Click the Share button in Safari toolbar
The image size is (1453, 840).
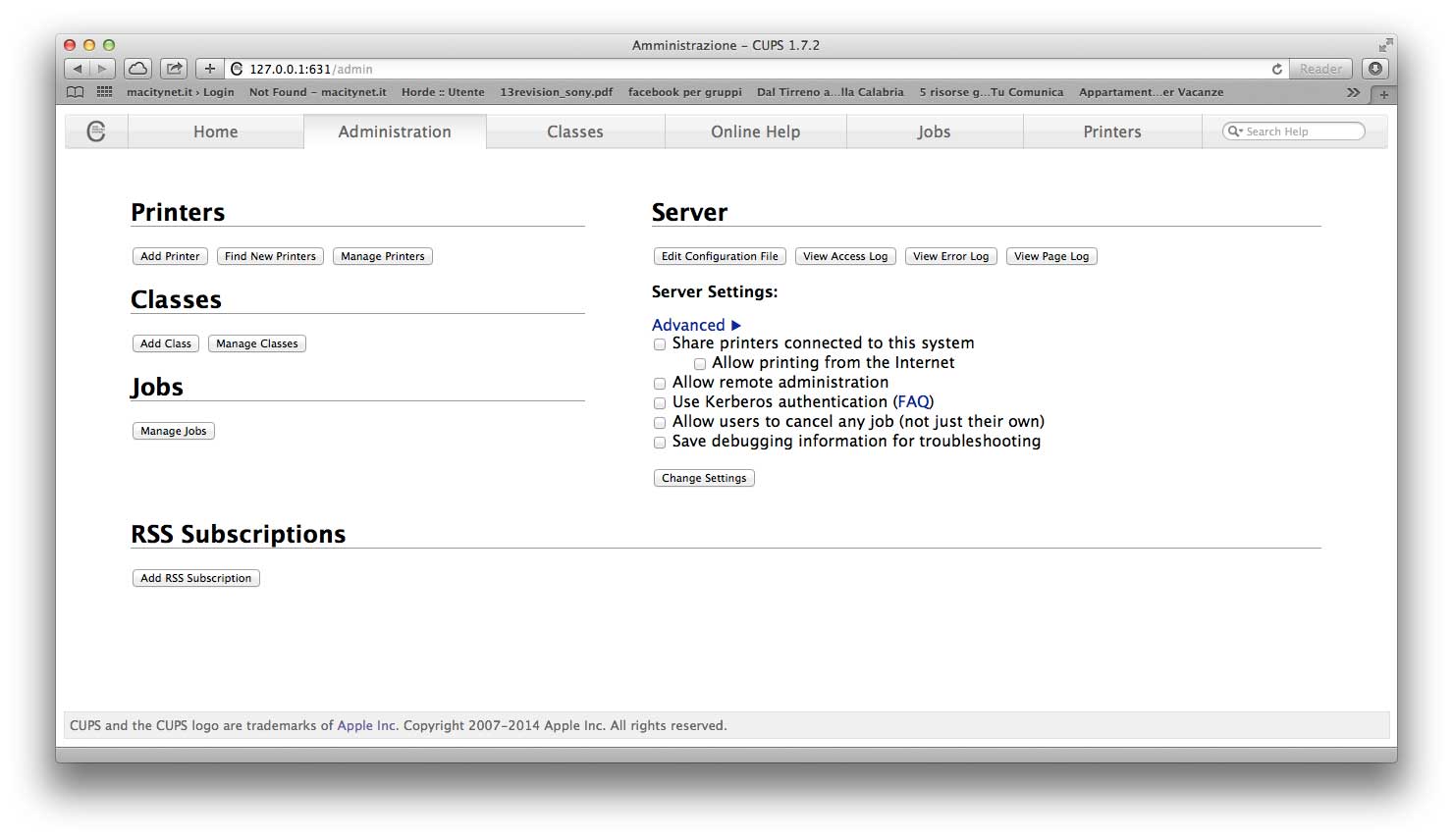pyautogui.click(x=174, y=69)
